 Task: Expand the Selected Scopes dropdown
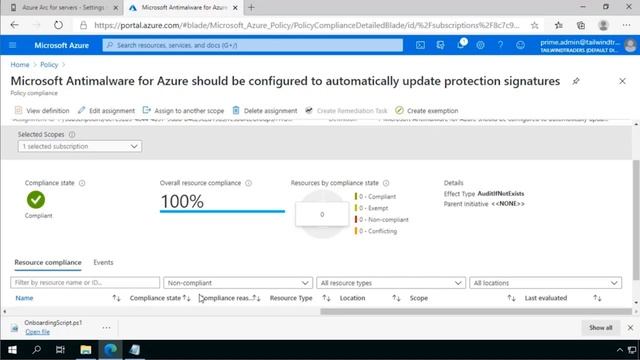point(80,146)
